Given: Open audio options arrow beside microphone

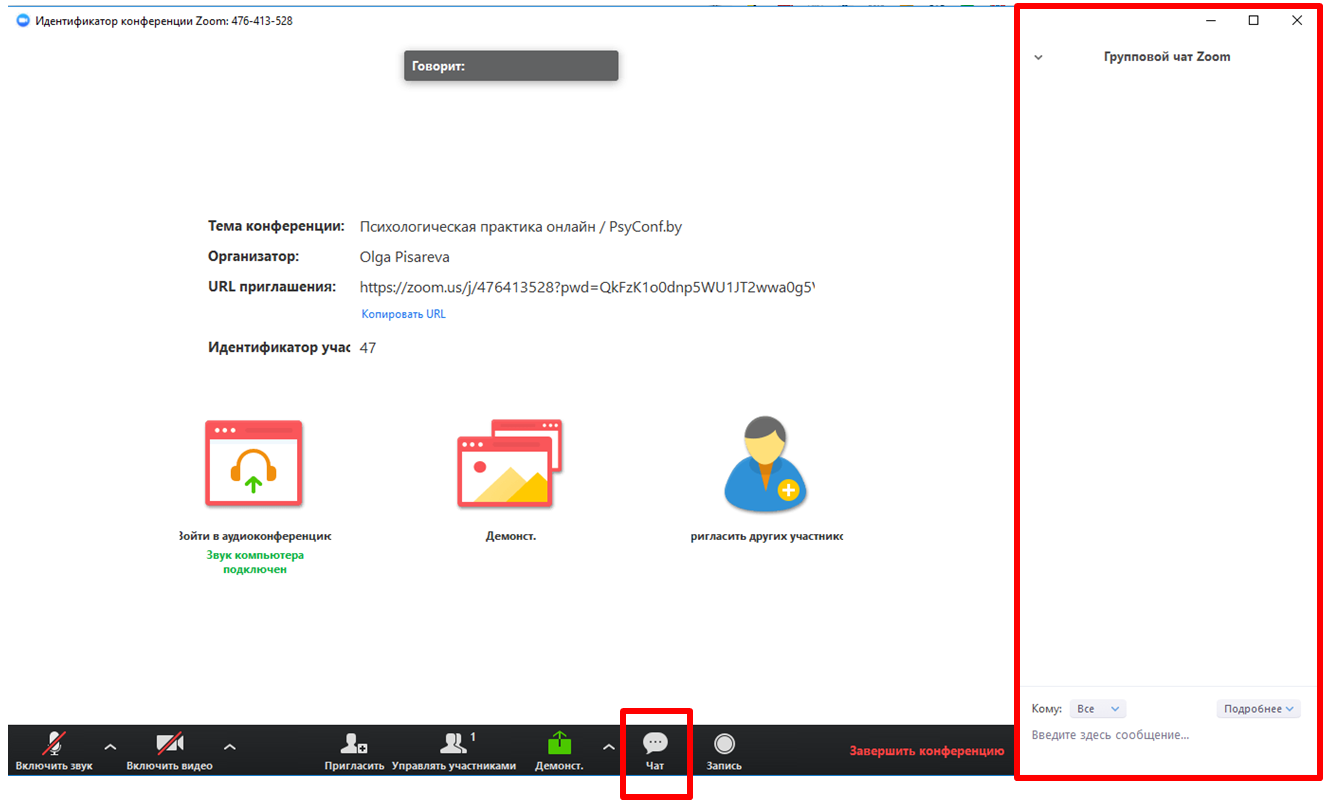Looking at the screenshot, I should 110,747.
